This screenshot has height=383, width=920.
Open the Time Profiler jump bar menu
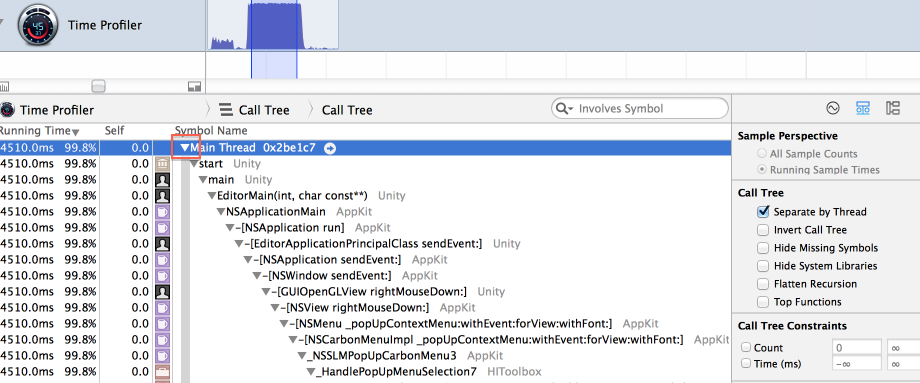click(57, 110)
